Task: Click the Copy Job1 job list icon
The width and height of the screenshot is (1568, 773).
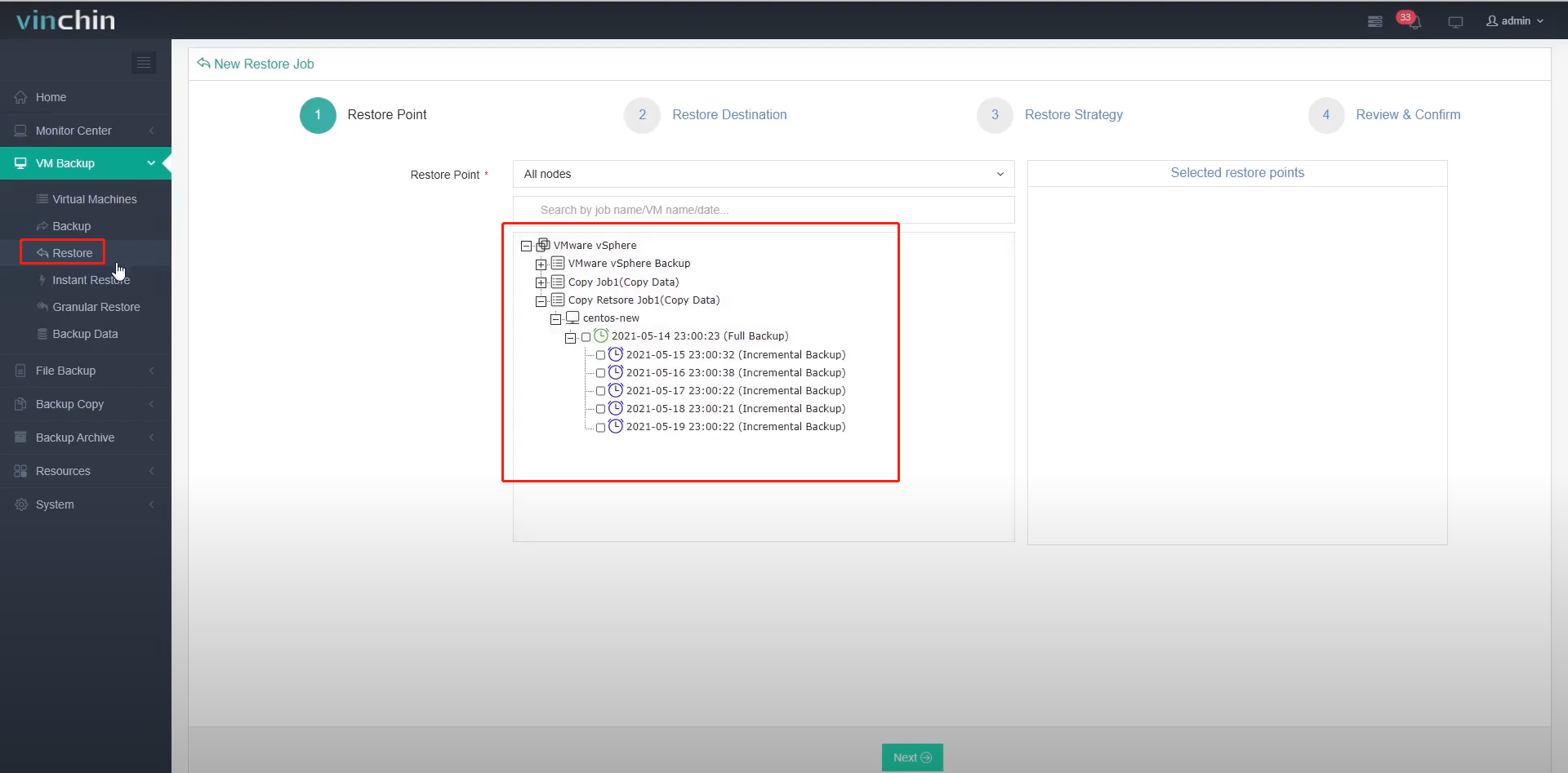Action: pos(558,282)
